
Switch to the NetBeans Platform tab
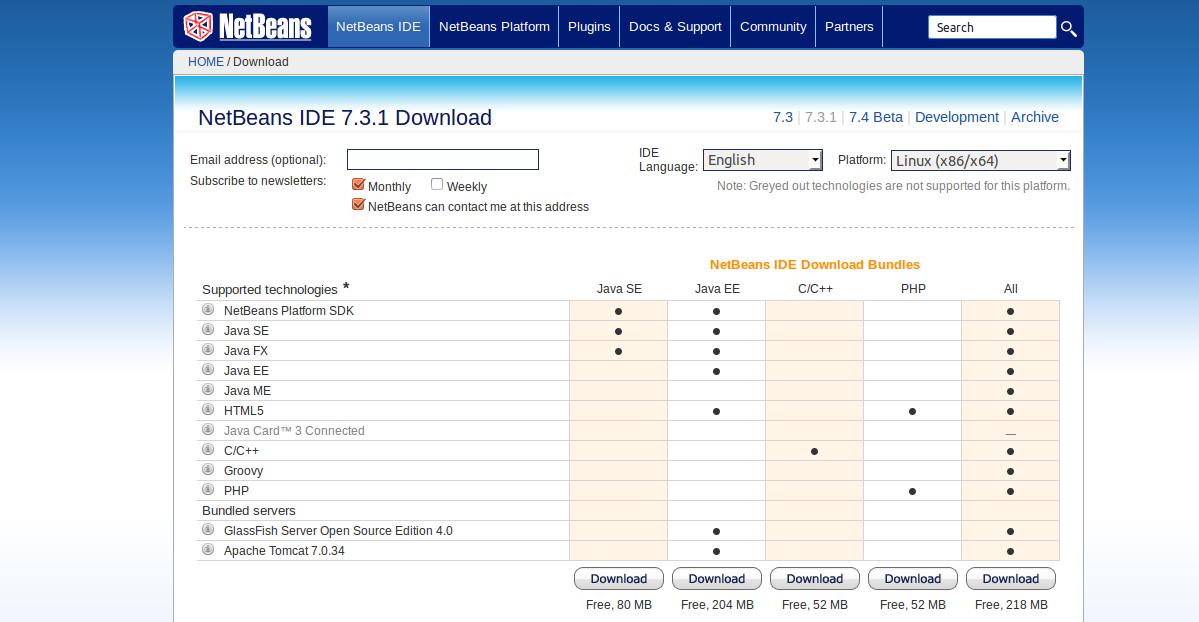(x=493, y=26)
